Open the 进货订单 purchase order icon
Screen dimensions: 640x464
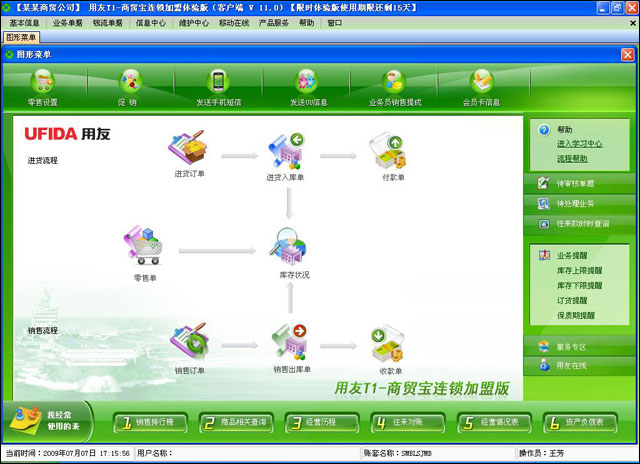click(188, 147)
